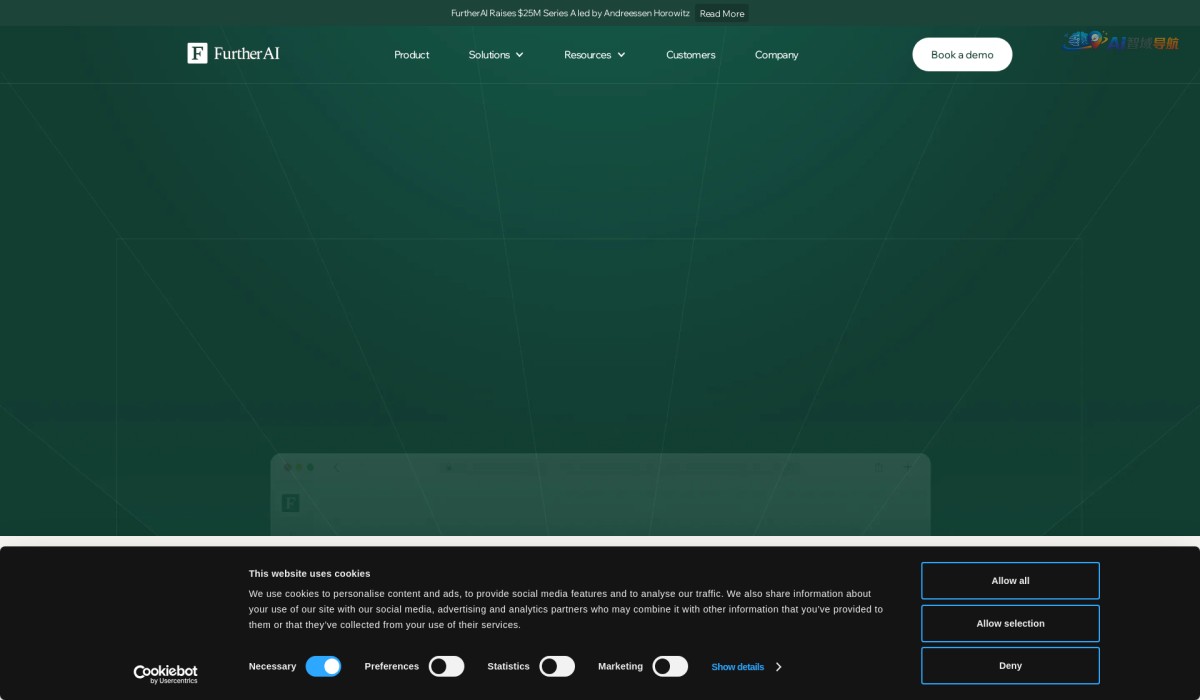1200x700 pixels.
Task: Click the $25M Series A announcement text
Action: click(x=570, y=13)
